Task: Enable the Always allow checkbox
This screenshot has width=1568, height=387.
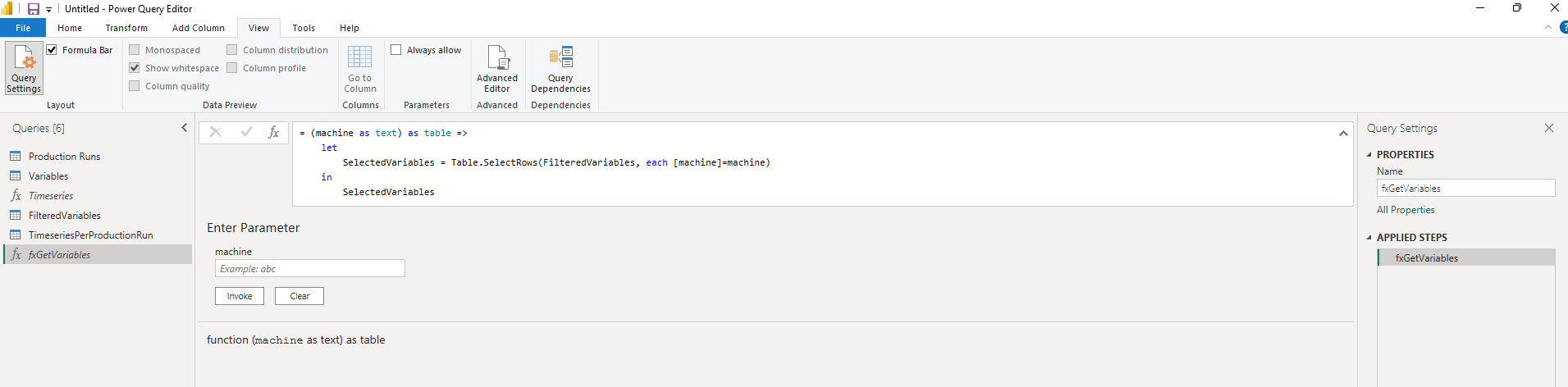Action: [x=396, y=50]
